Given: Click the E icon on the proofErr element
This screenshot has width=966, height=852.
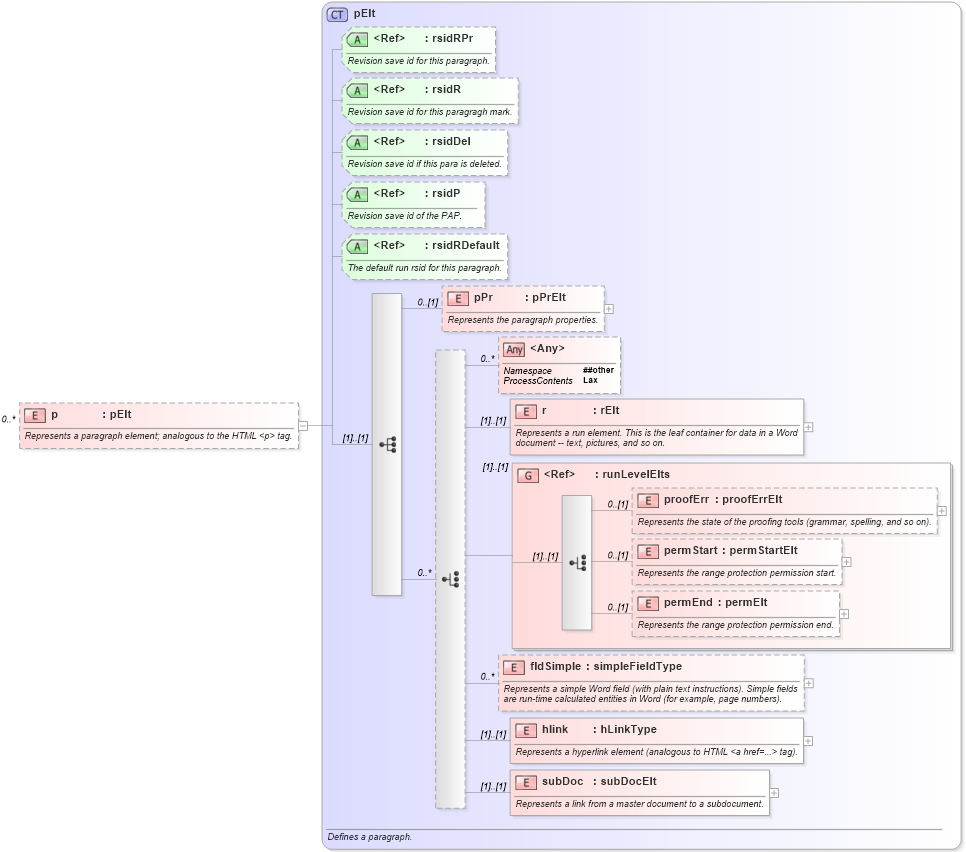Looking at the screenshot, I should point(648,499).
